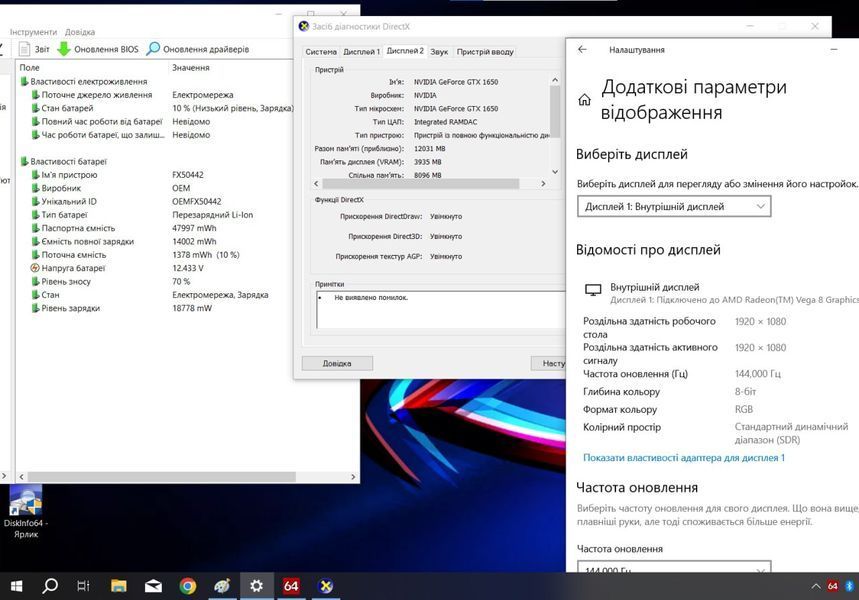The height and width of the screenshot is (600, 859).
Task: Click the partially hidden Наступна button in DirectX dialog
Action: point(548,363)
